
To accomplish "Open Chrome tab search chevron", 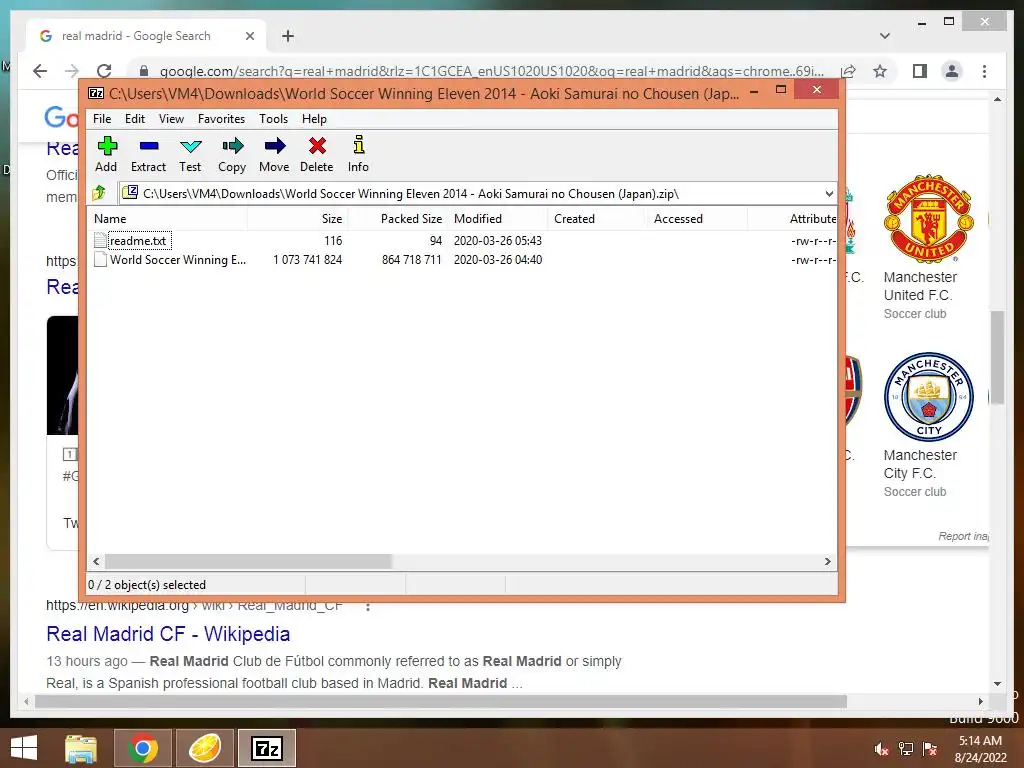I will 885,36.
